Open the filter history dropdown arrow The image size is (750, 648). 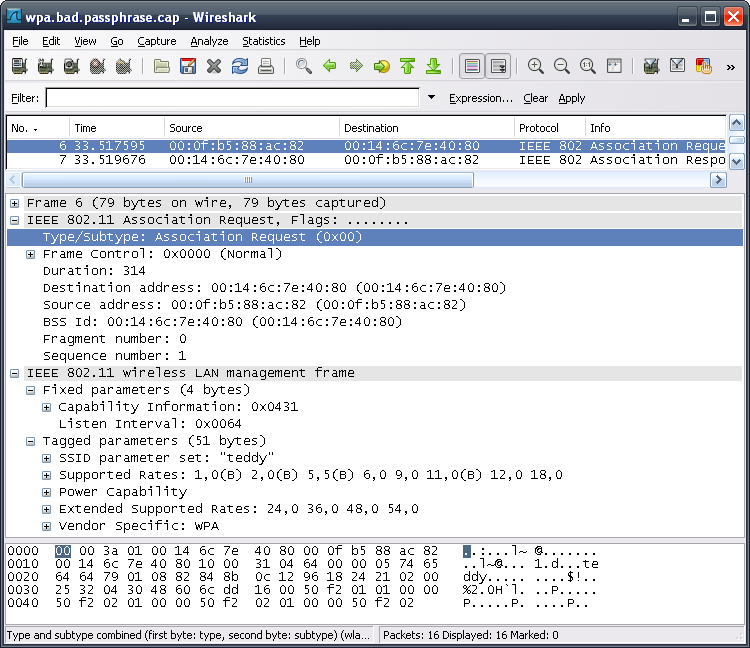(431, 98)
